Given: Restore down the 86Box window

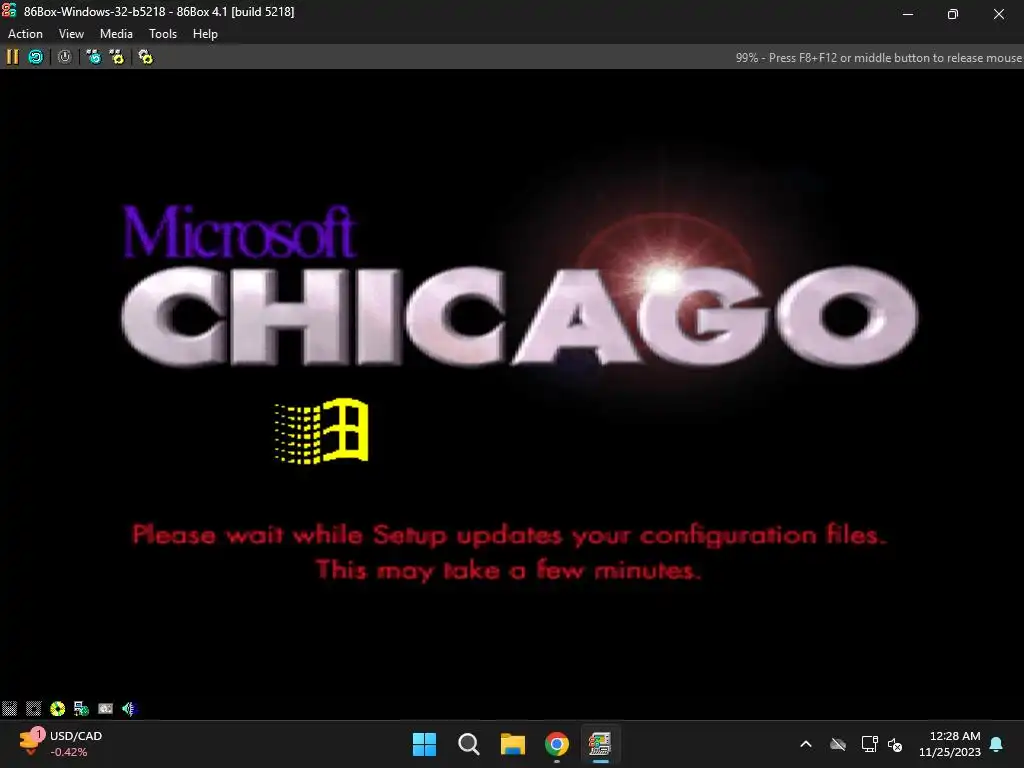Looking at the screenshot, I should click(x=953, y=14).
